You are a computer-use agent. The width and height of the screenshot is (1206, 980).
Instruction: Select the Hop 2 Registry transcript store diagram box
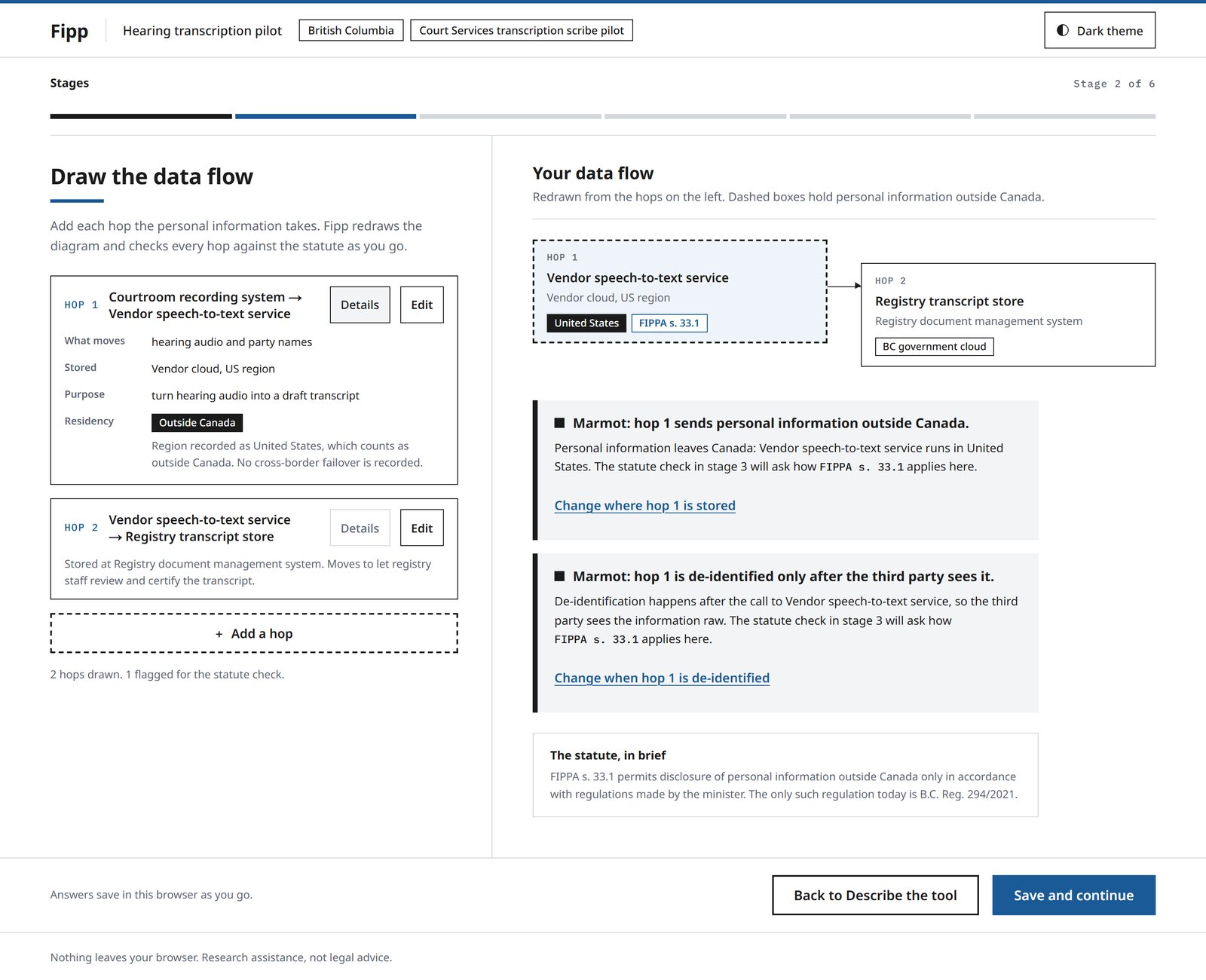(1008, 314)
